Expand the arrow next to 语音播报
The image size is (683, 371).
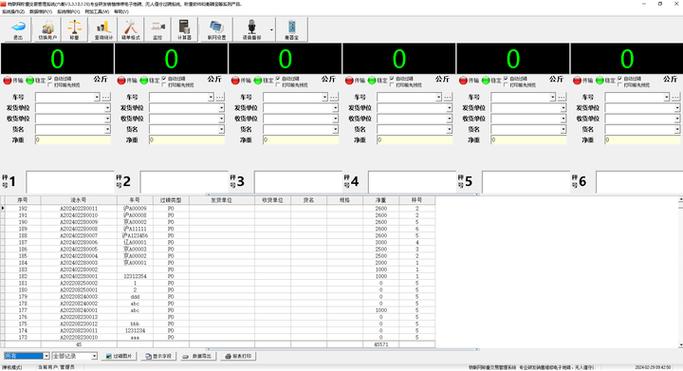[272, 30]
